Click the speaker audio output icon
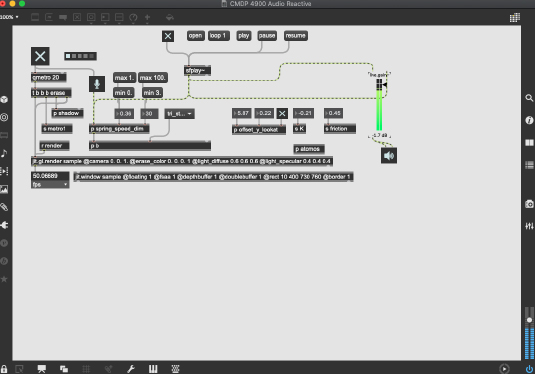 point(389,156)
